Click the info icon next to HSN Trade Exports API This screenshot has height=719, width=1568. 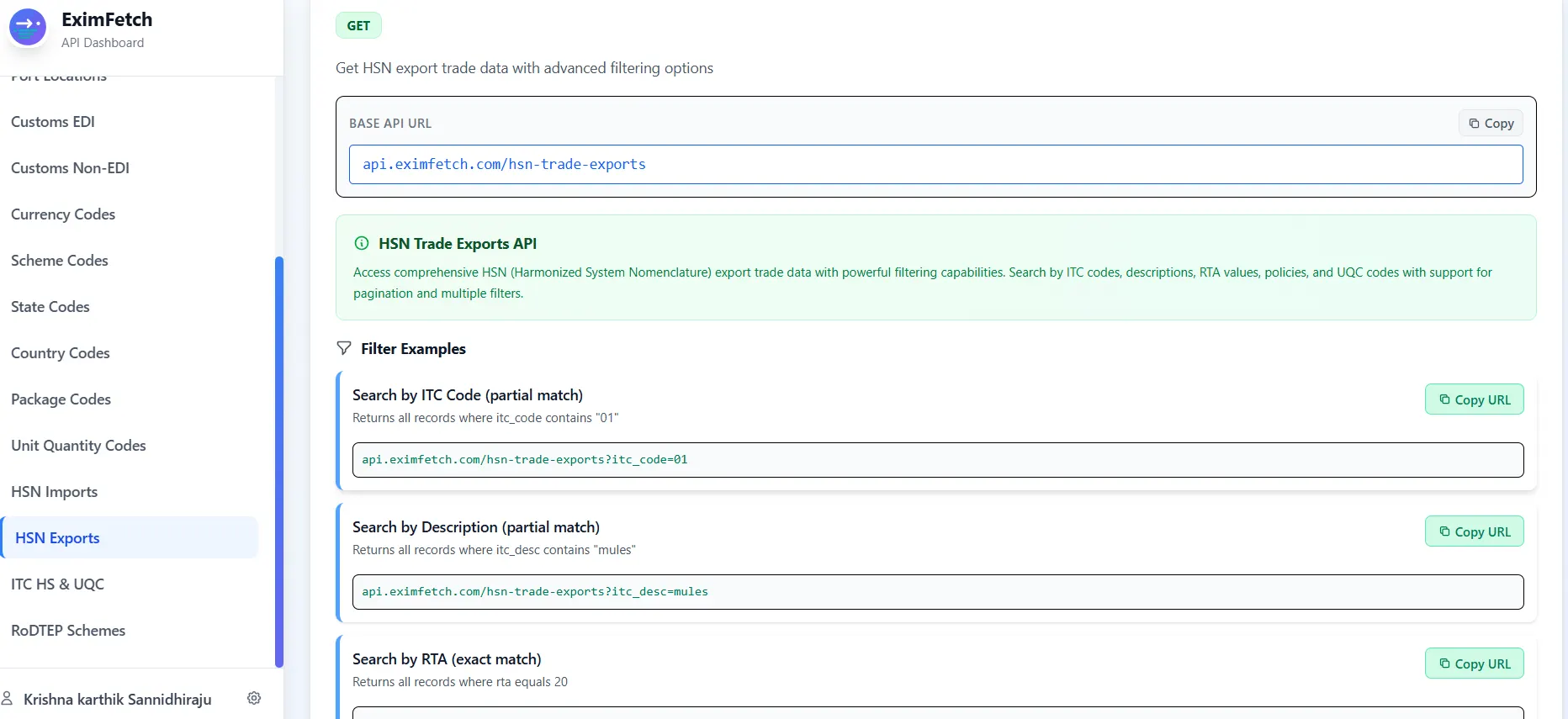coord(362,243)
